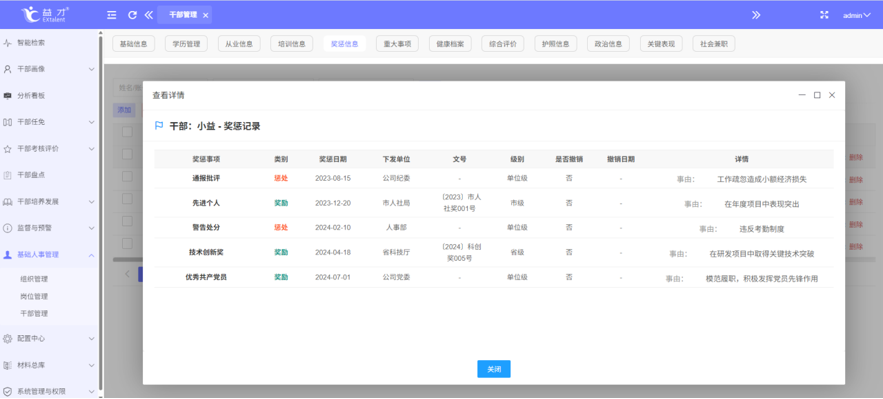Click the 干部盘点 clipboard icon
The image size is (883, 399).
(7, 175)
